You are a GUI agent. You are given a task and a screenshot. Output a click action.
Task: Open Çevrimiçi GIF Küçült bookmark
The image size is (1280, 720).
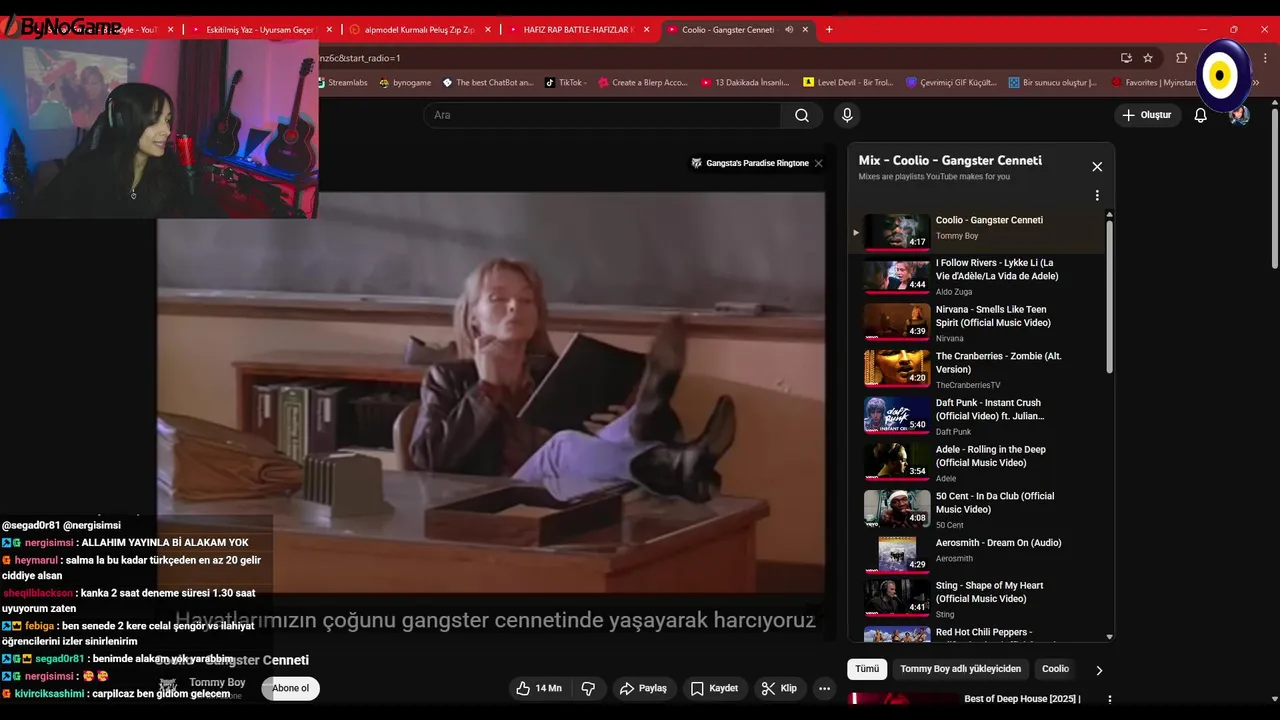coord(951,83)
